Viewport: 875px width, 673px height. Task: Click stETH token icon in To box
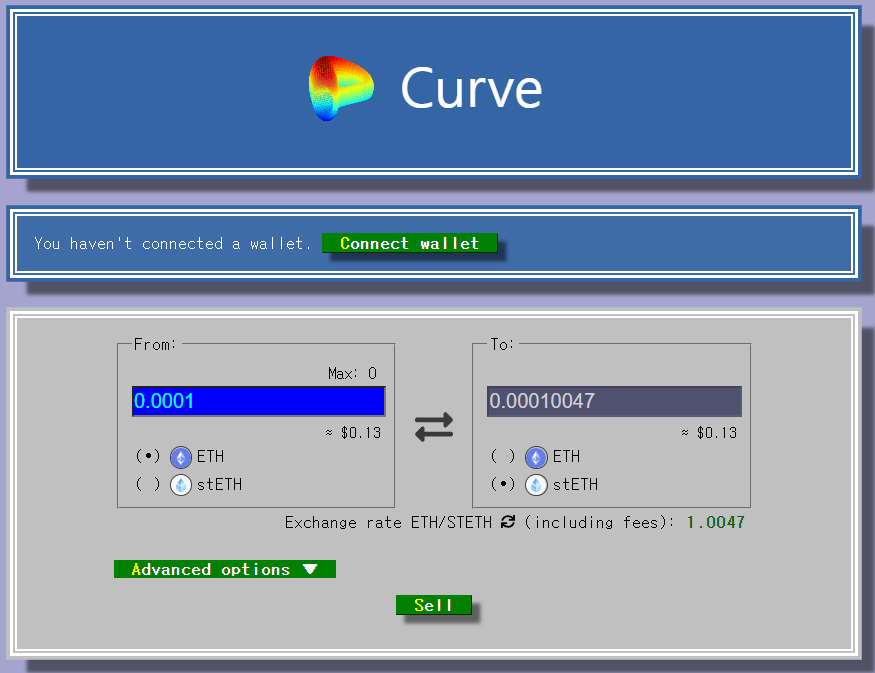pos(536,485)
